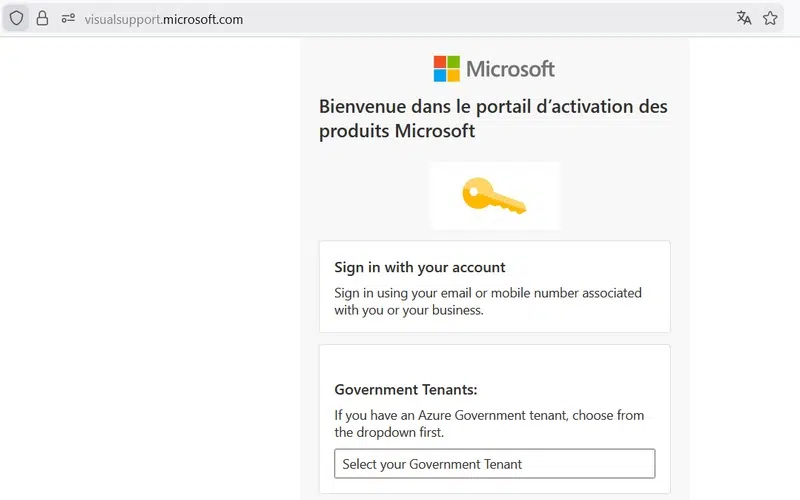Screen dimensions: 800x500
Task: Focus the empty space in address bar
Action: click(x=480, y=18)
